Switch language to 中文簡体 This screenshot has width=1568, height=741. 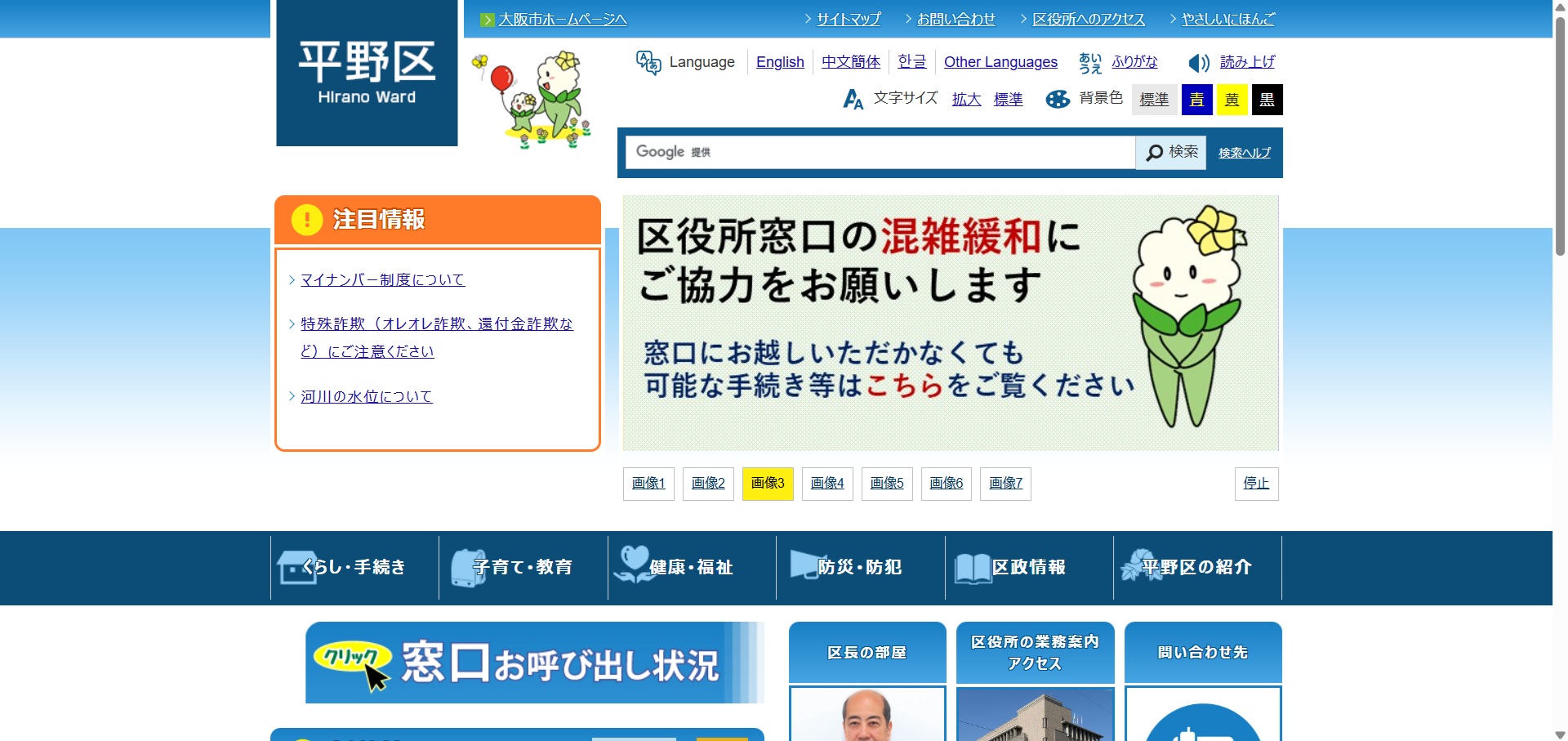coord(851,62)
